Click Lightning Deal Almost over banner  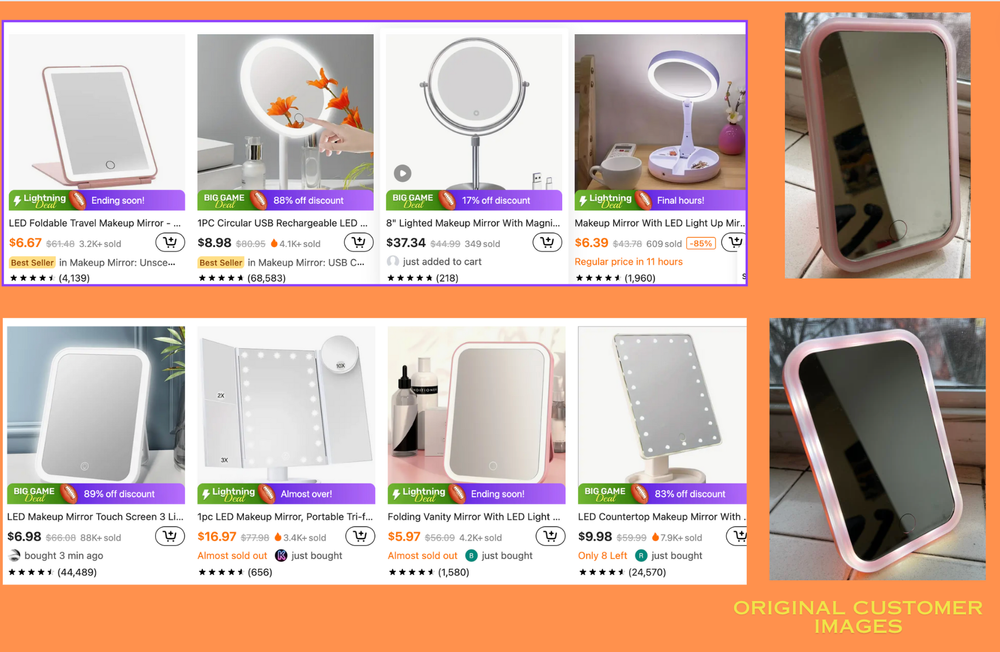point(286,494)
